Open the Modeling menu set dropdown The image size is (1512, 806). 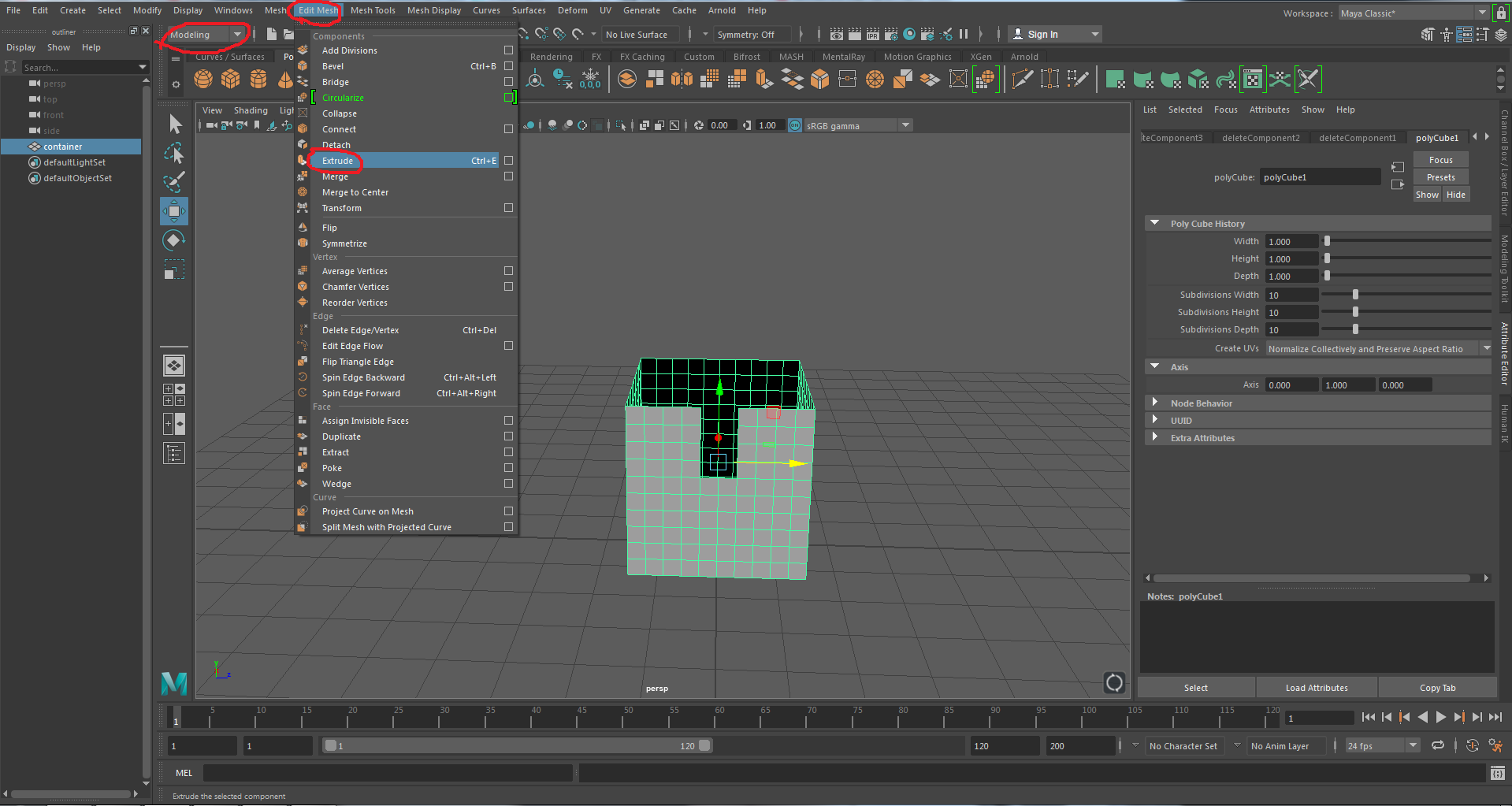(x=206, y=35)
